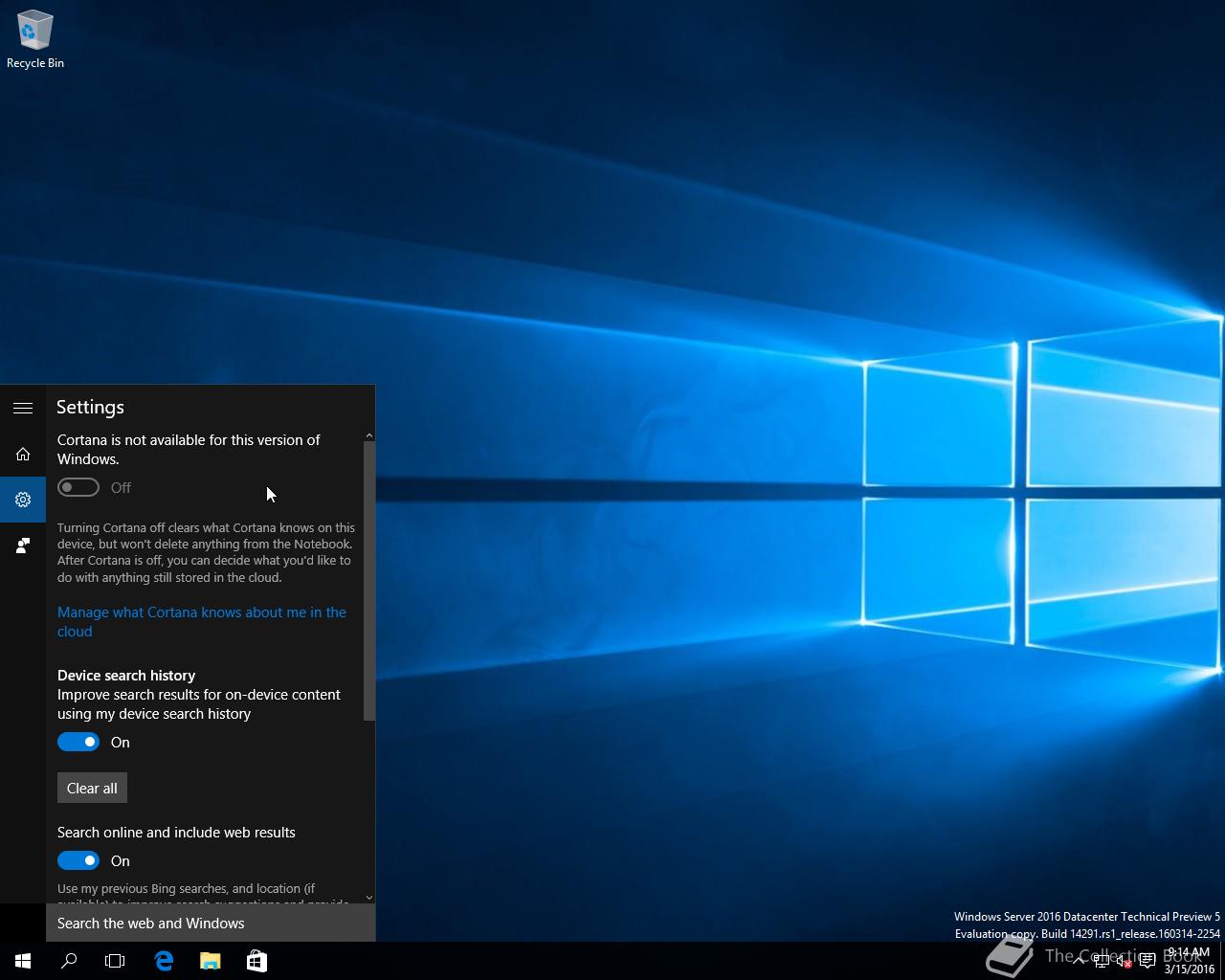This screenshot has height=980, width=1225.
Task: Click the scroll up arrow in settings
Action: tap(369, 436)
